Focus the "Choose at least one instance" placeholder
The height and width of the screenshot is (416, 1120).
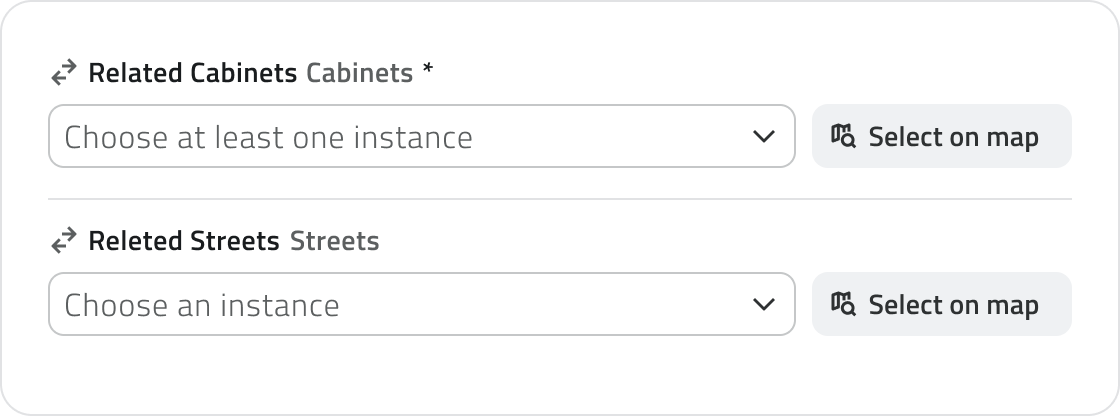click(268, 137)
